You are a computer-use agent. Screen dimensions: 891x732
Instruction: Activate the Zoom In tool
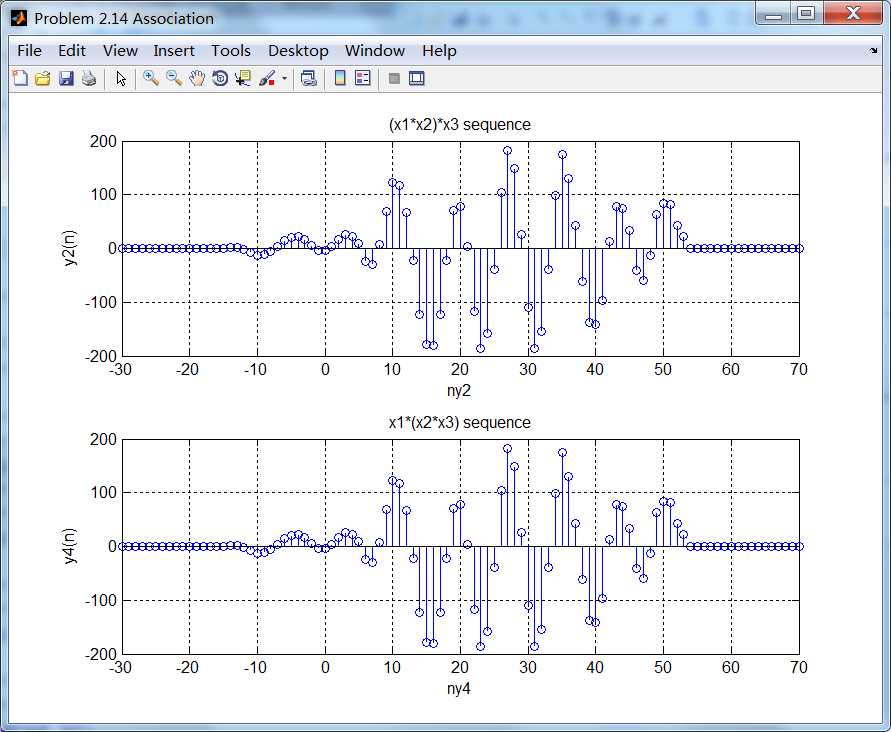pos(151,78)
